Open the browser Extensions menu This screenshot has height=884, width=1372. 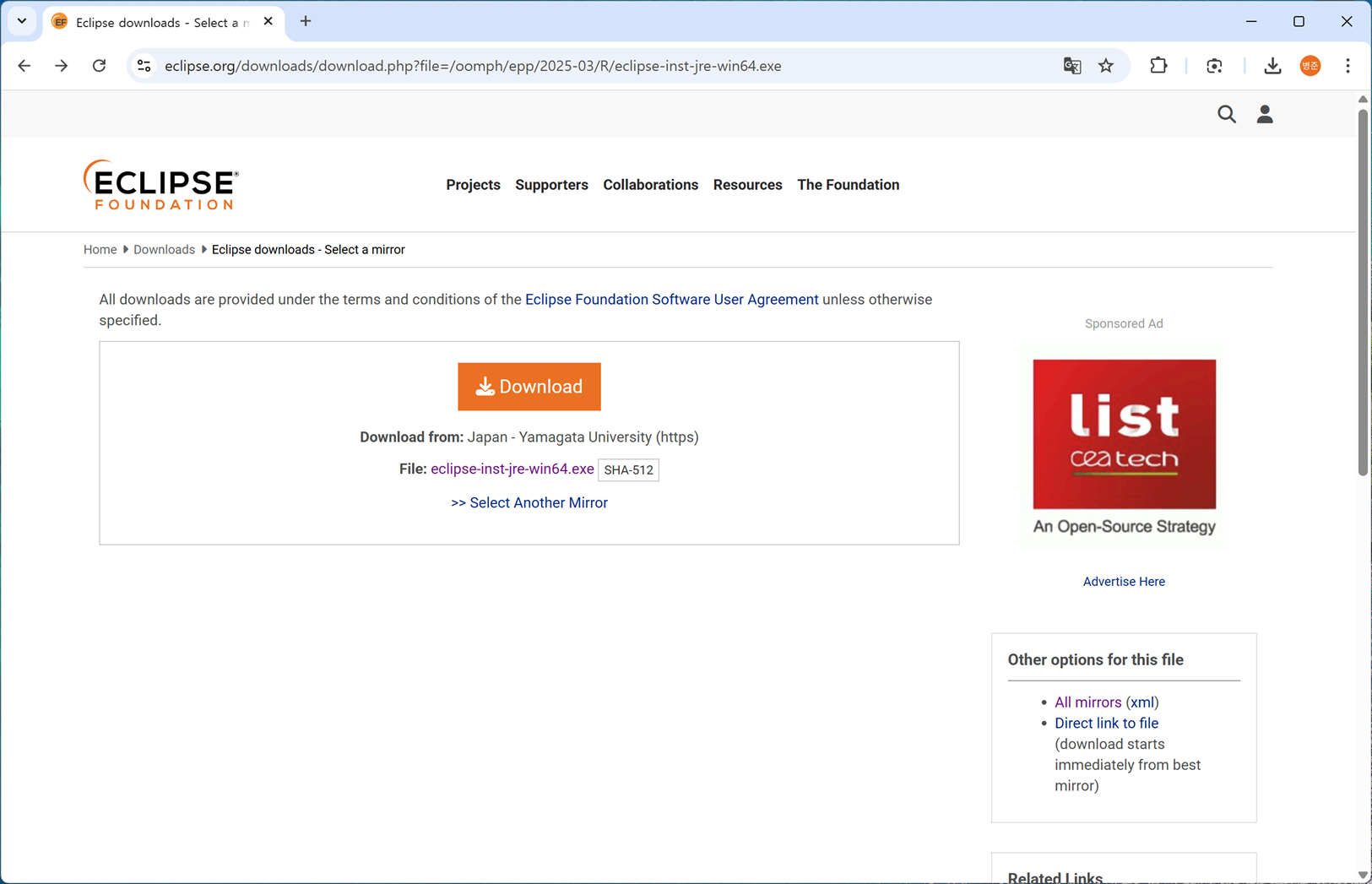(x=1158, y=66)
